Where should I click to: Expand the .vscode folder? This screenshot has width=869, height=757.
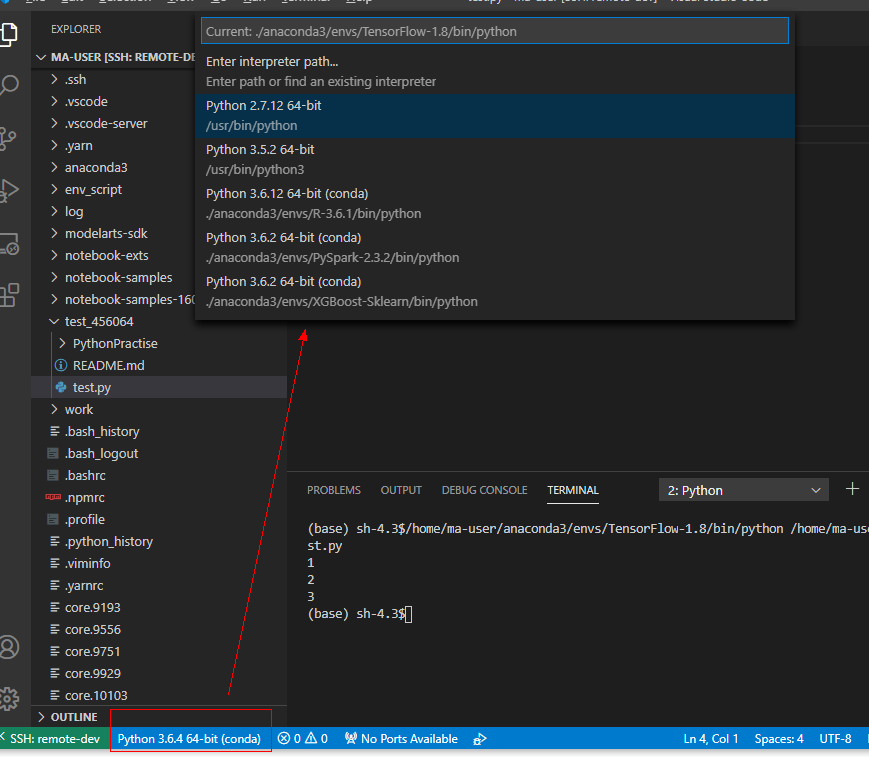coord(114,101)
